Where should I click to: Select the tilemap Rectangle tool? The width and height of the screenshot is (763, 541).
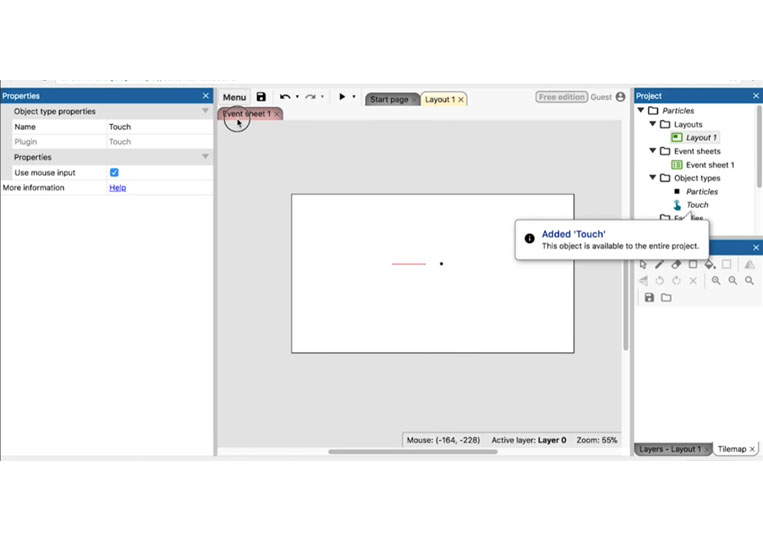pyautogui.click(x=693, y=265)
